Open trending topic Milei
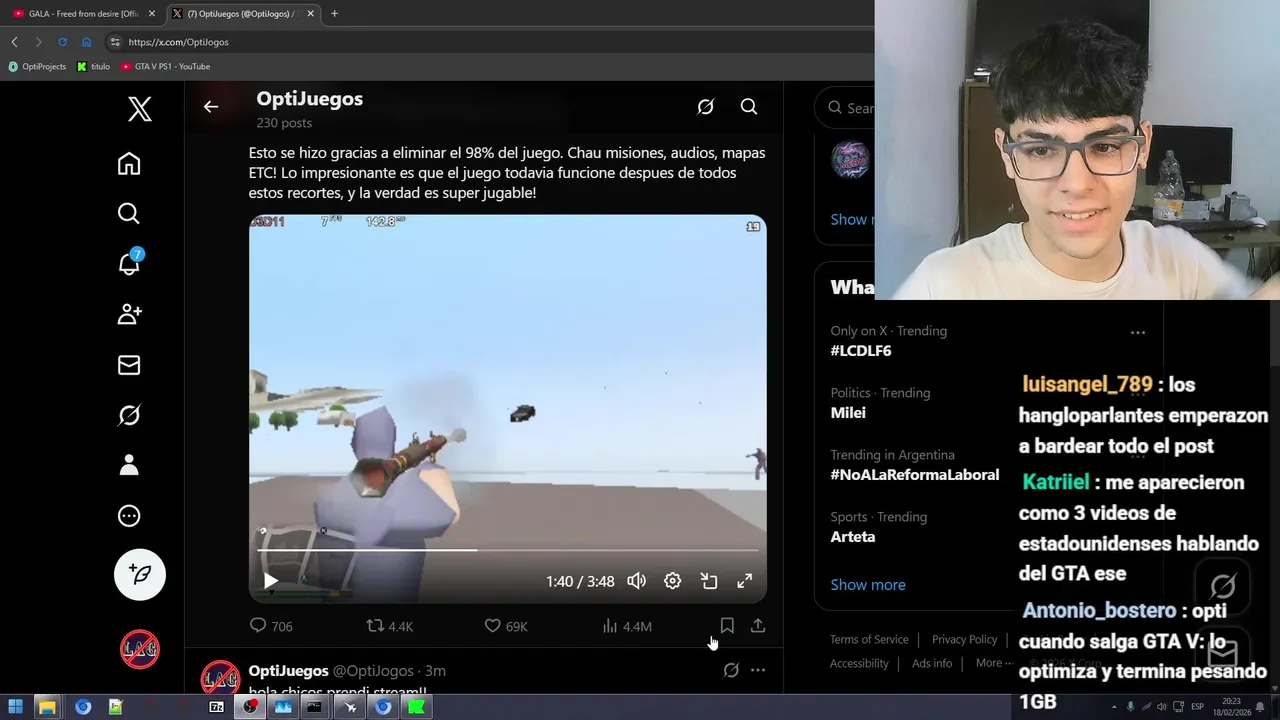Screen dimensions: 1280x720 point(848,413)
